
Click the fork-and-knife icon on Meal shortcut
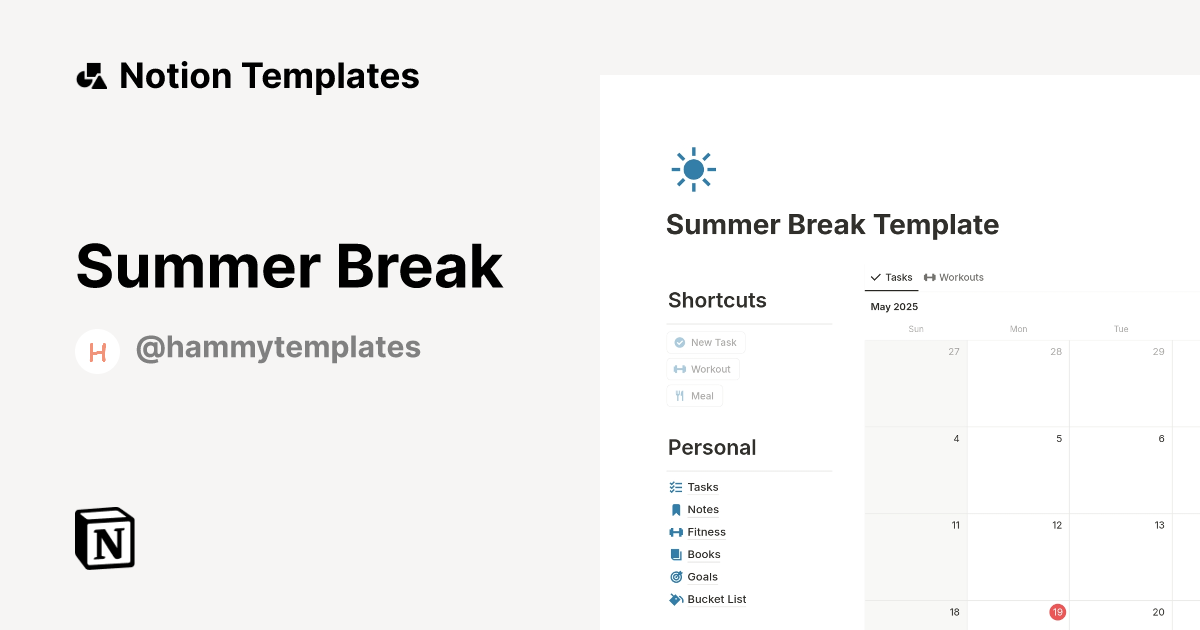pyautogui.click(x=678, y=395)
